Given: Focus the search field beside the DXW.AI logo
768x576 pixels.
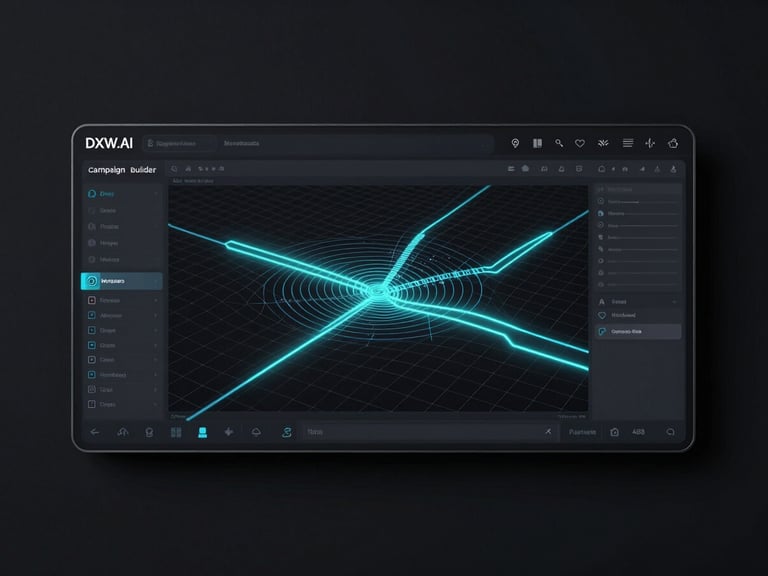Looking at the screenshot, I should [x=180, y=144].
